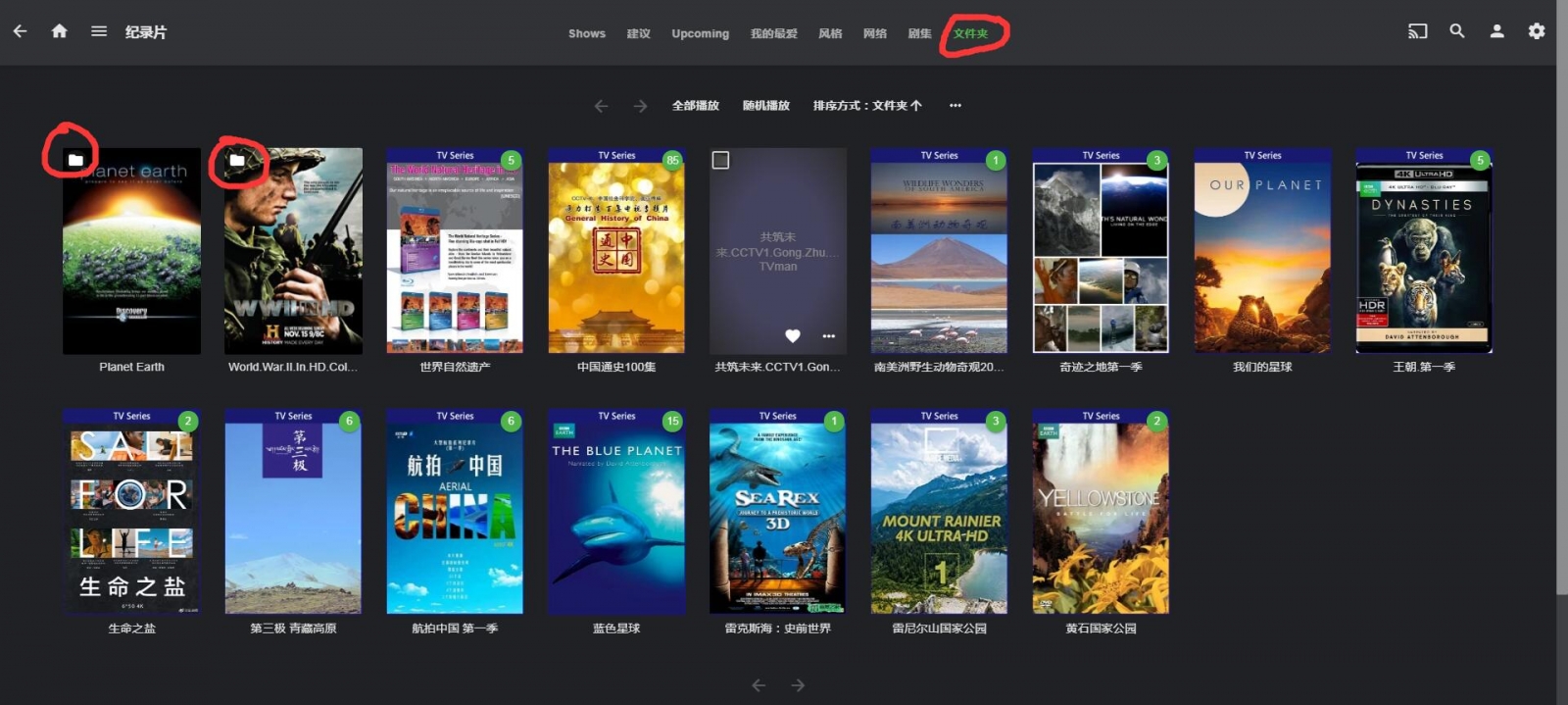Screen dimensions: 1568x705
Task: Open the 排序方式 文件夹 sort dropdown
Action: pos(867,106)
